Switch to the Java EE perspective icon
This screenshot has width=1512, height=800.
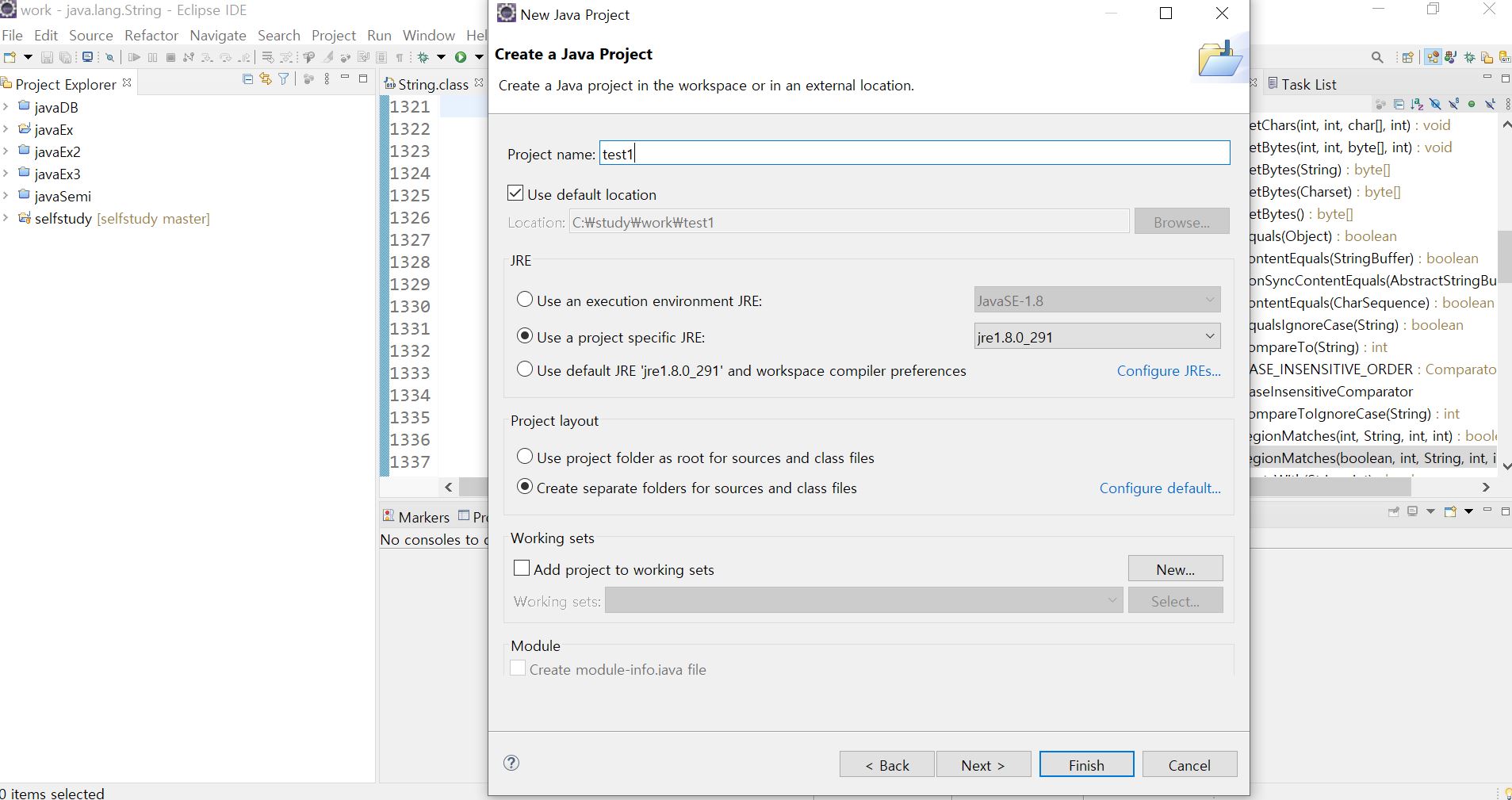click(1433, 57)
